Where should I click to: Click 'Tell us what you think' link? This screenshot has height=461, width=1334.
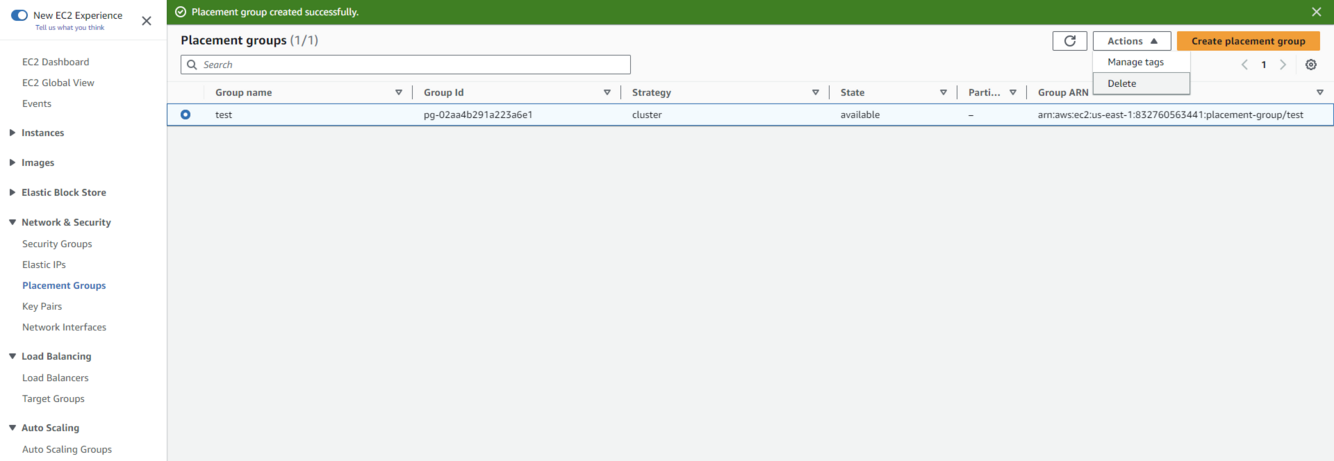69,27
